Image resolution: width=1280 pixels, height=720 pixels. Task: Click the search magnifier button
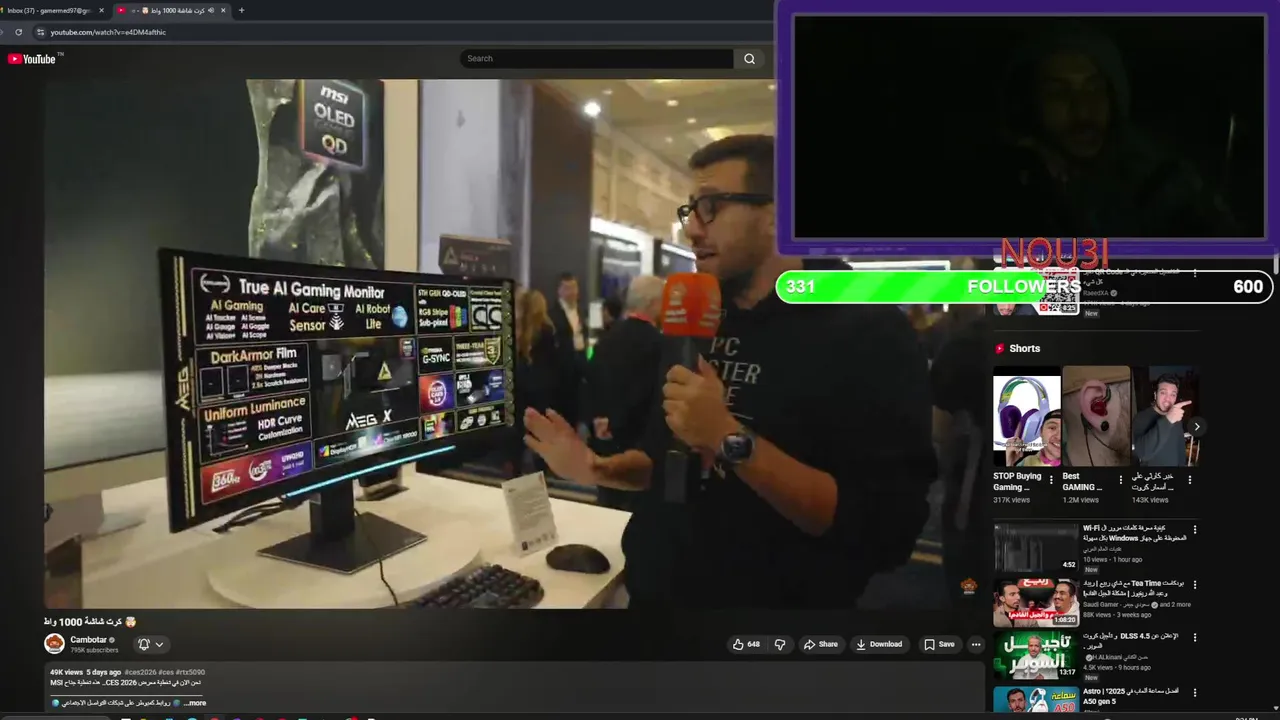click(x=749, y=59)
